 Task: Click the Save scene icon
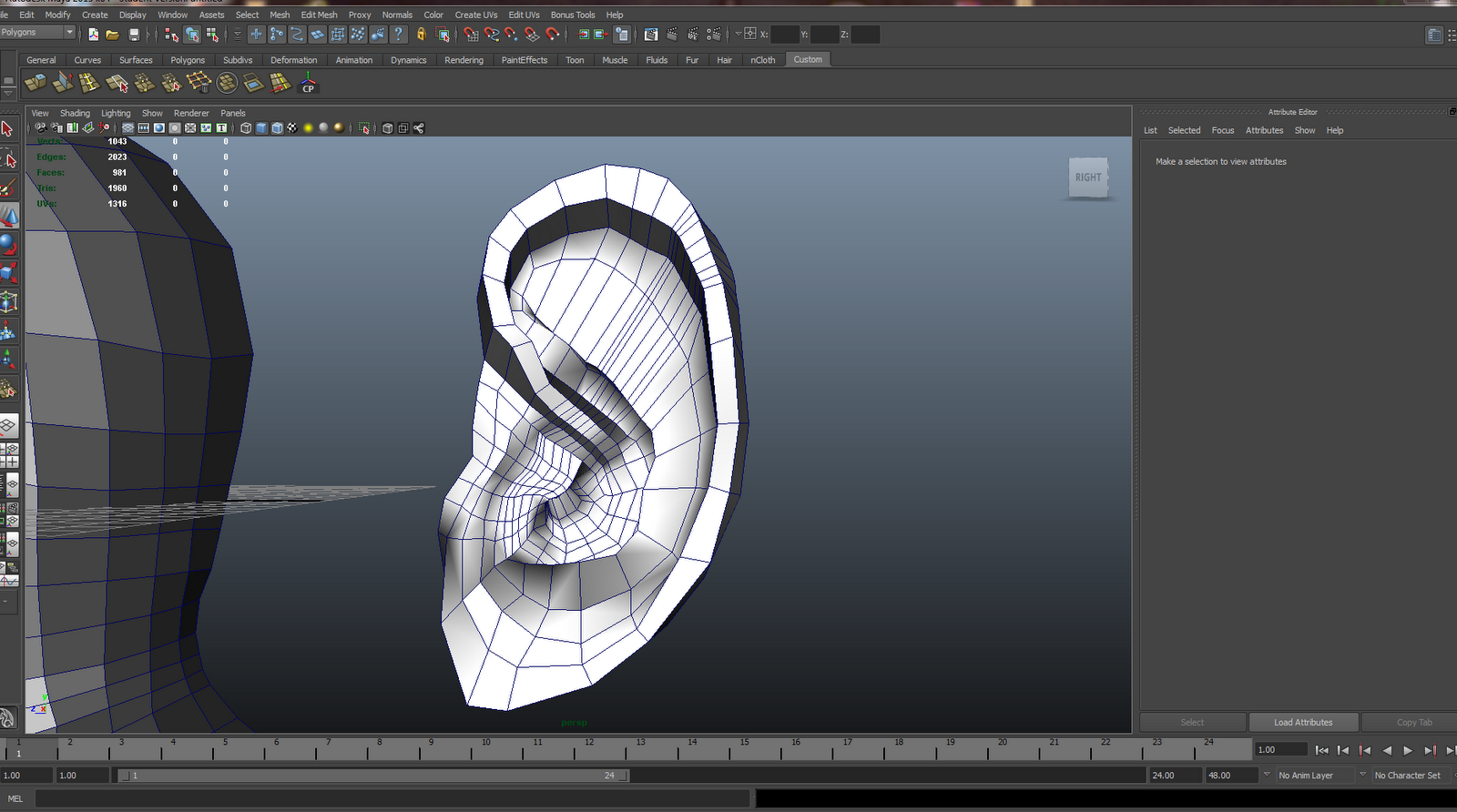134,35
